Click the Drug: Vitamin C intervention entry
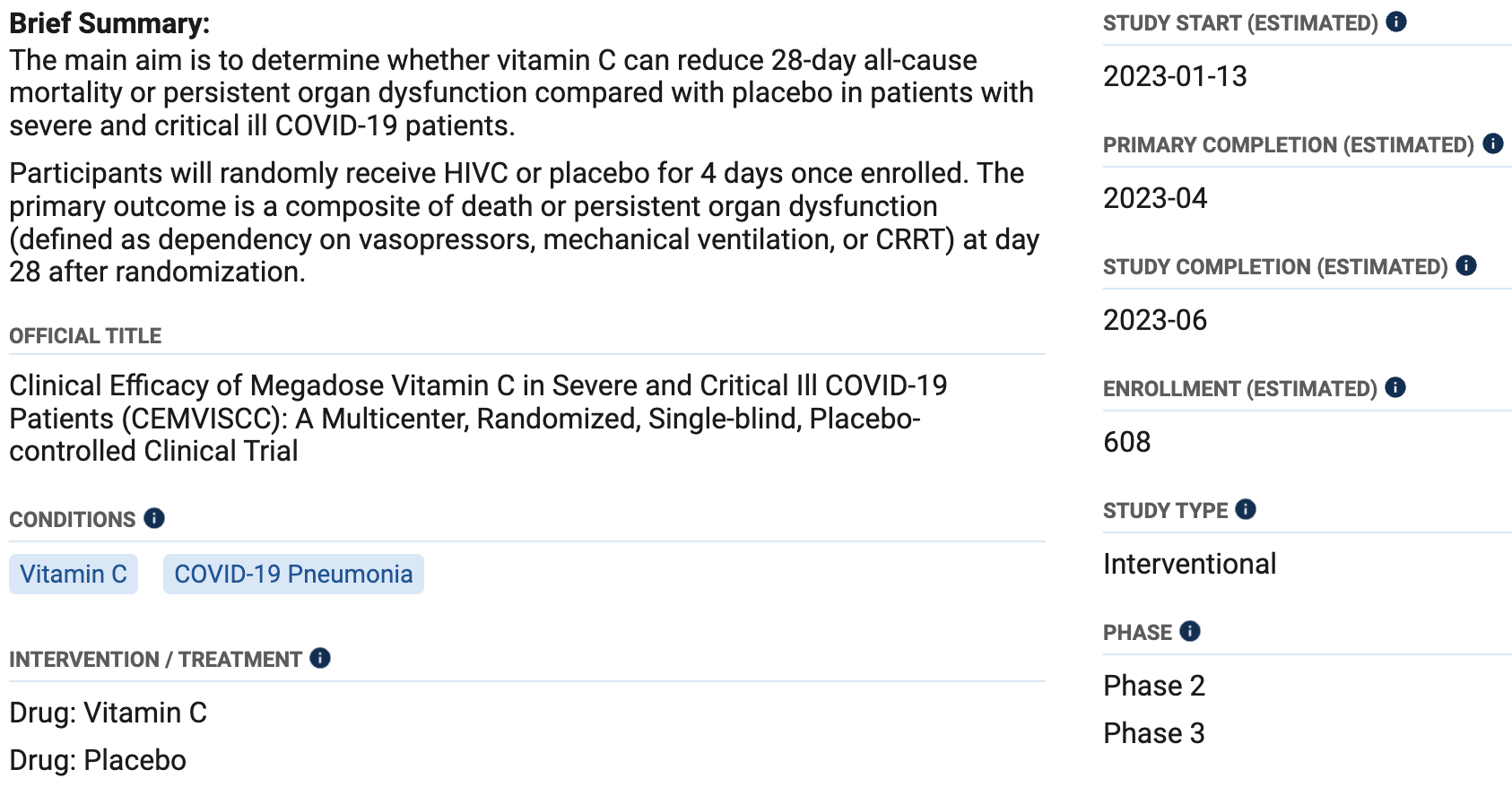 click(109, 713)
